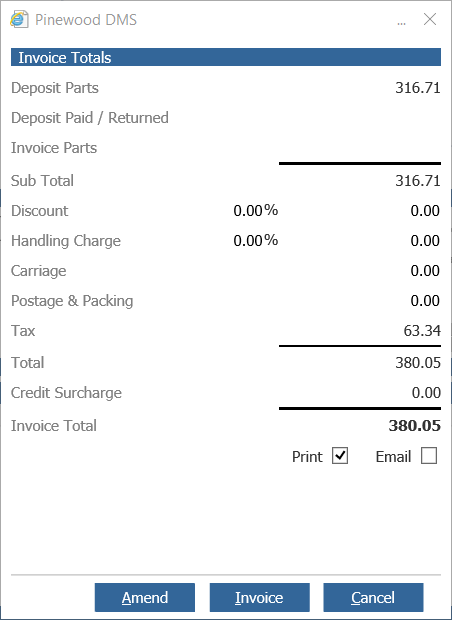
Task: Click the Deposit Parts amount 316.71
Action: point(418,88)
